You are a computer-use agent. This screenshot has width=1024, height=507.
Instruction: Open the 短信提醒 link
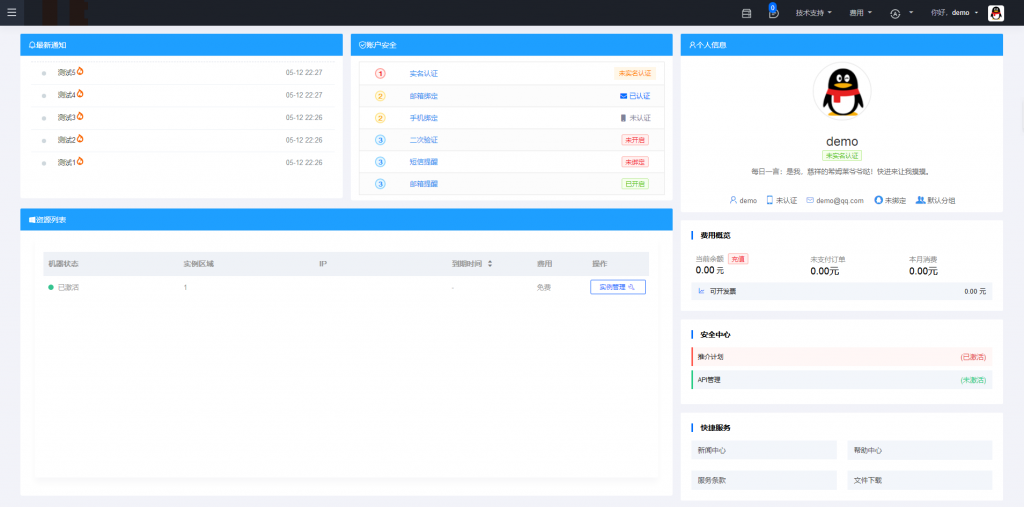click(423, 162)
